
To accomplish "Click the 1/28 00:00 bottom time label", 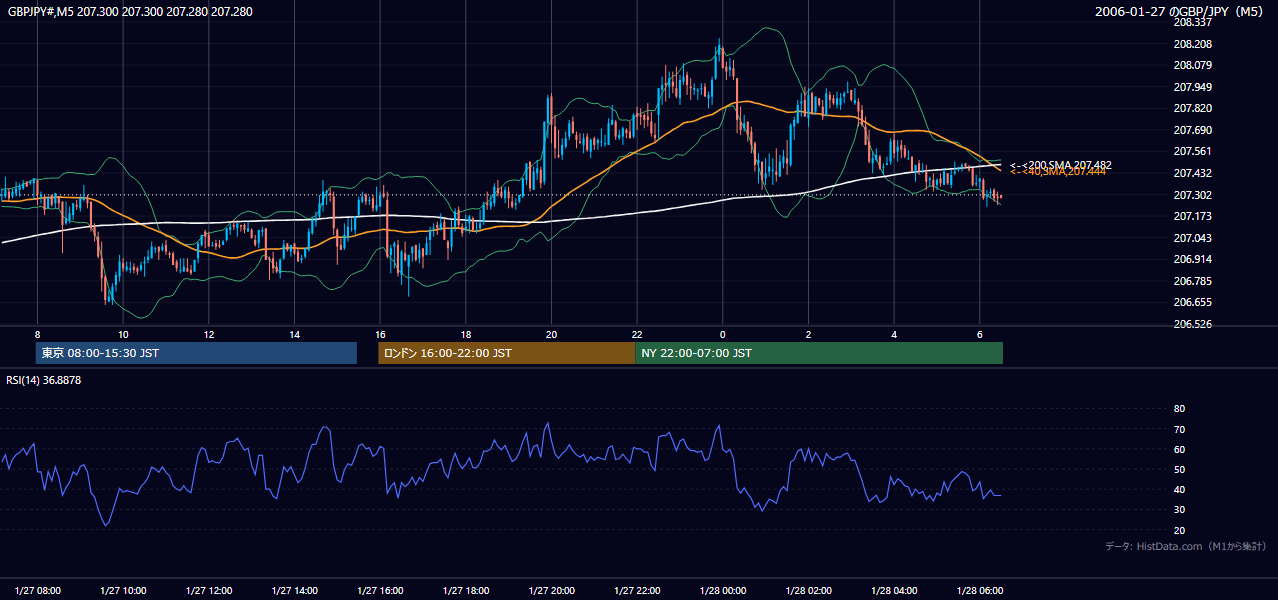I will coord(723,591).
